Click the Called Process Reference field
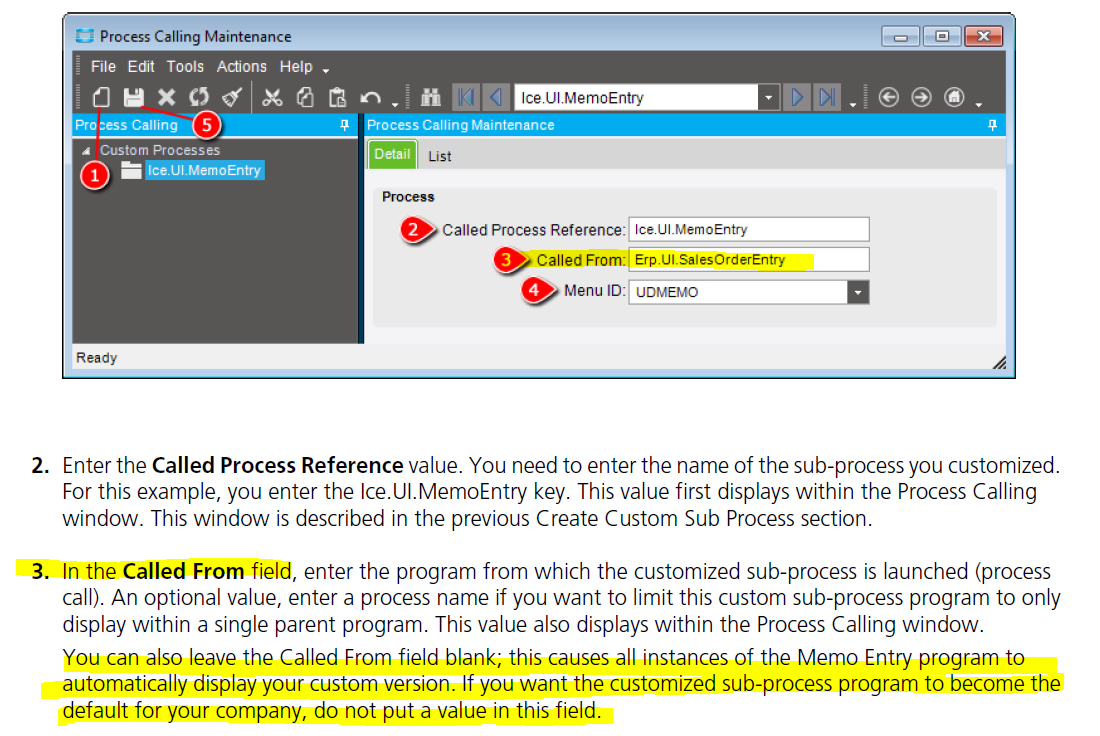The image size is (1100, 736). 749,229
